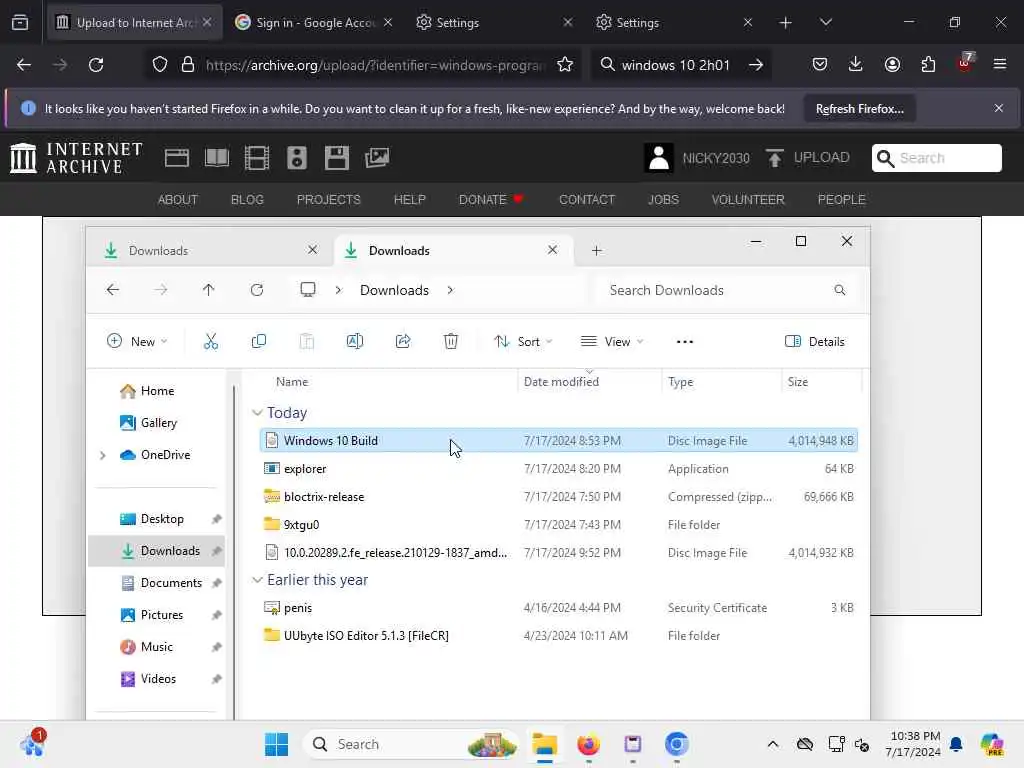Go back in File Explorer
Viewport: 1024px width, 768px height.
pyautogui.click(x=113, y=290)
